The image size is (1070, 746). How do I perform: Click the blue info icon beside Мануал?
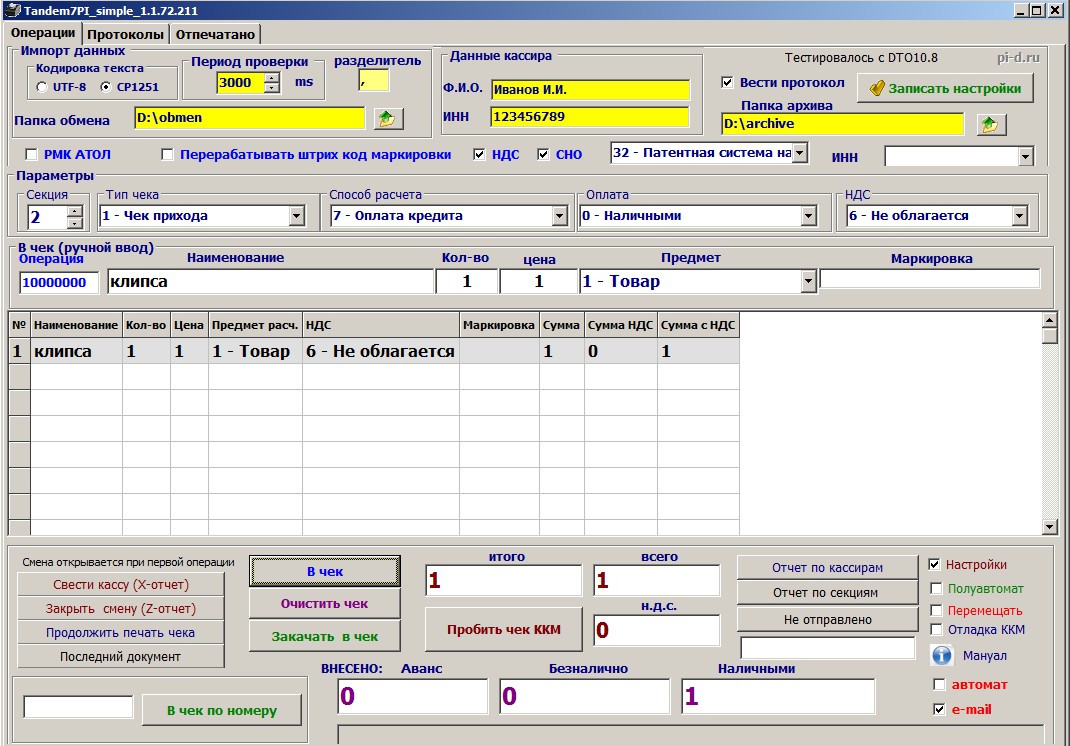[942, 655]
